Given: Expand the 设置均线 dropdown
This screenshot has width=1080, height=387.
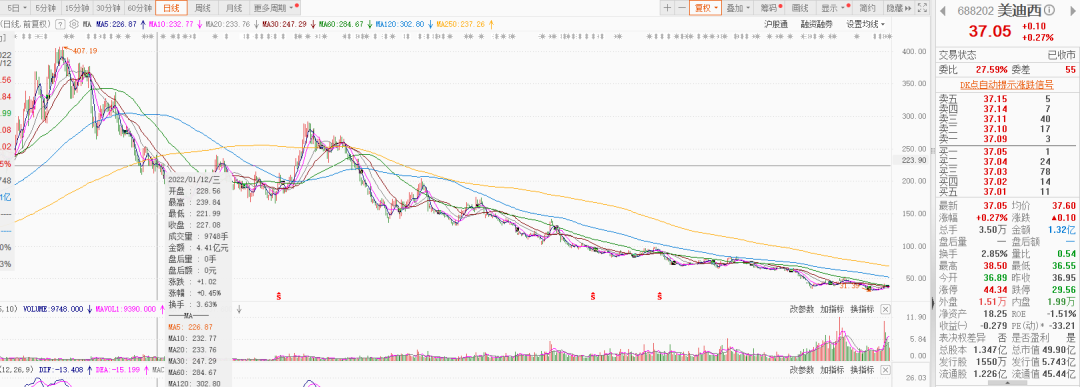Looking at the screenshot, I should pos(865,23).
